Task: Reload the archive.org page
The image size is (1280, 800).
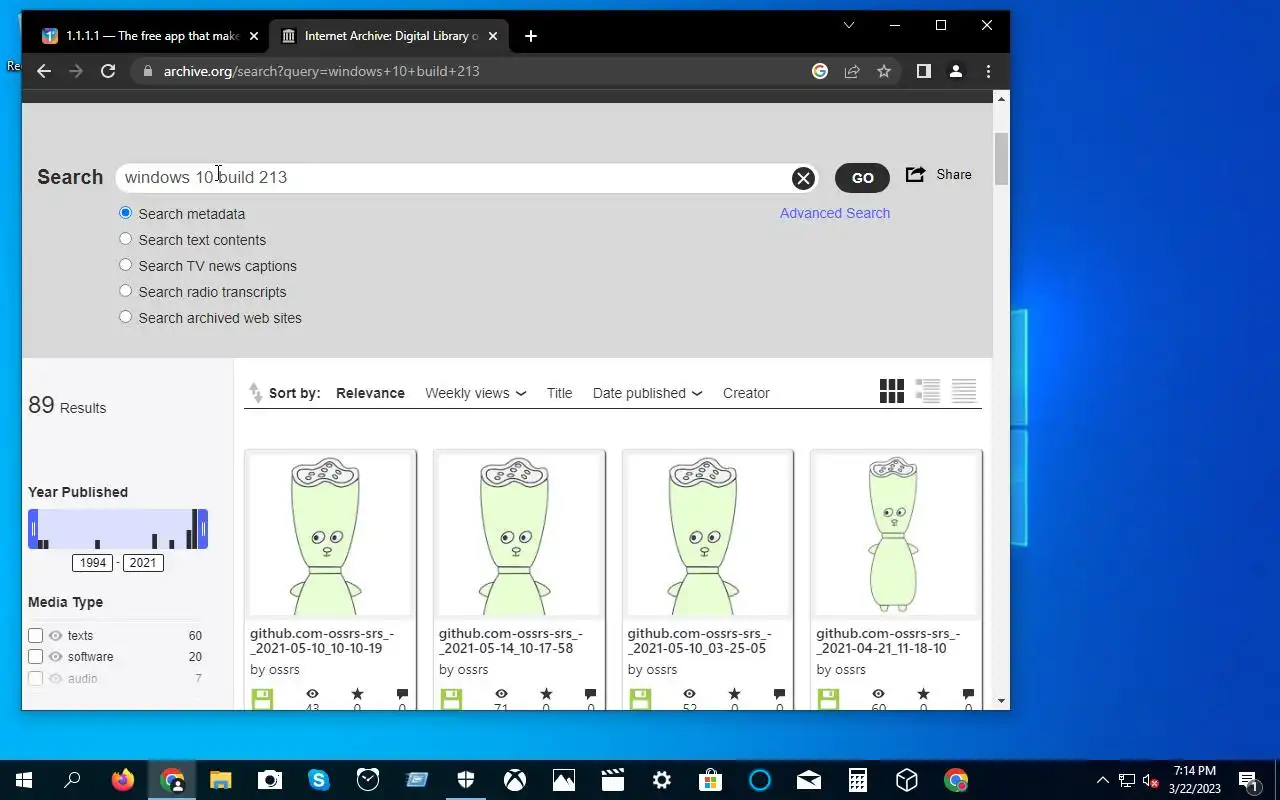Action: pos(108,71)
